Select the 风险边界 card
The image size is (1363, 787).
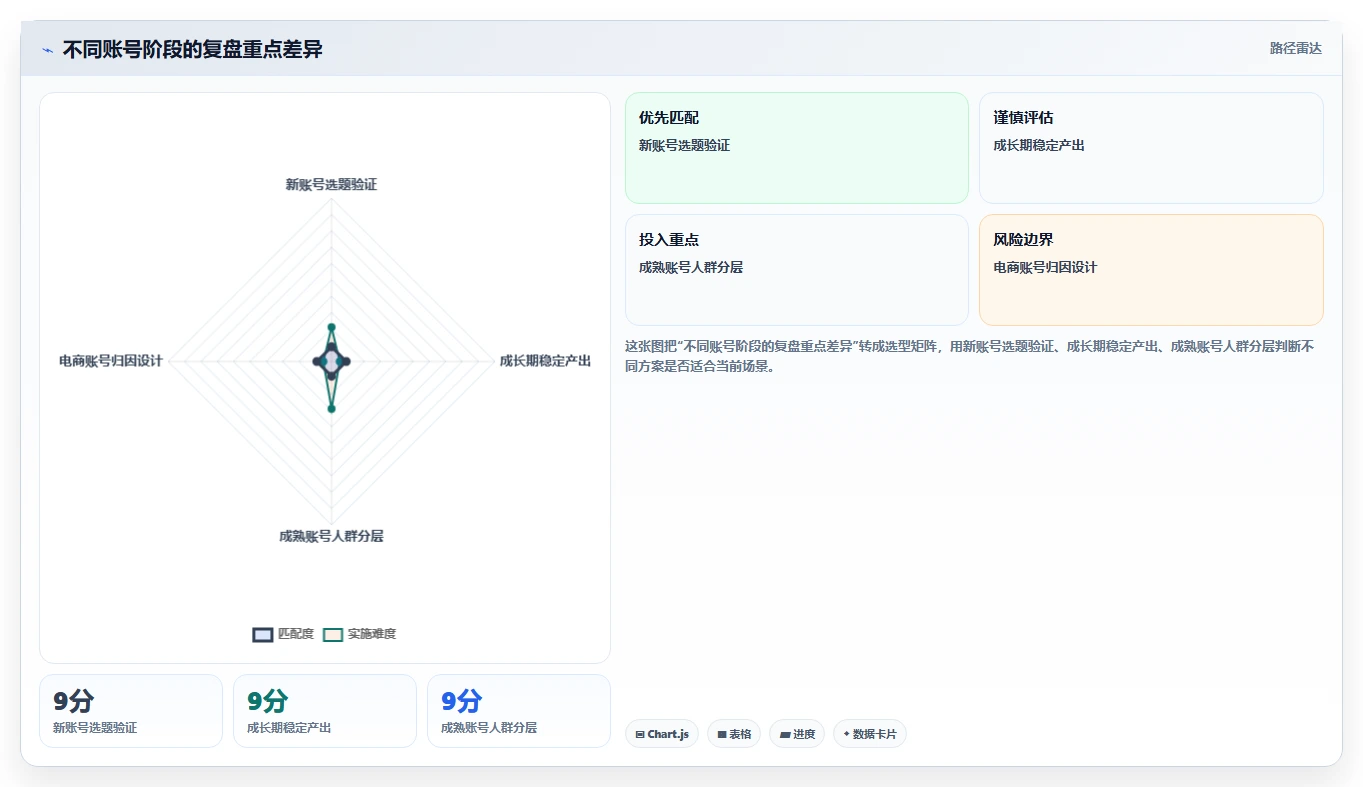pos(1151,270)
